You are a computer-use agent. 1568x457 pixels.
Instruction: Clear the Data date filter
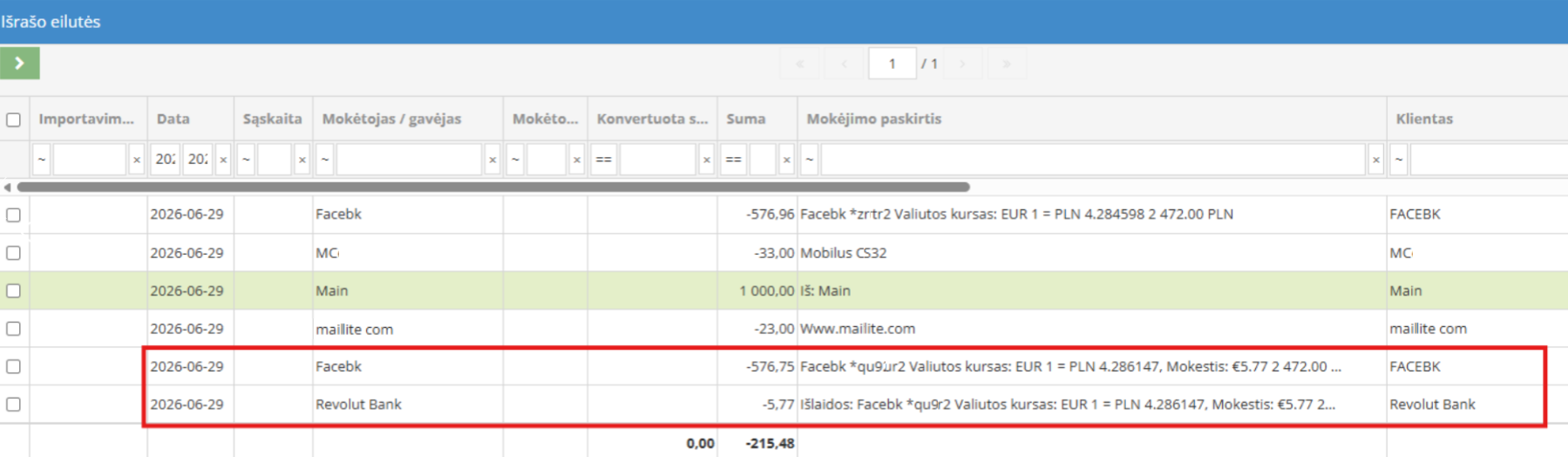223,160
